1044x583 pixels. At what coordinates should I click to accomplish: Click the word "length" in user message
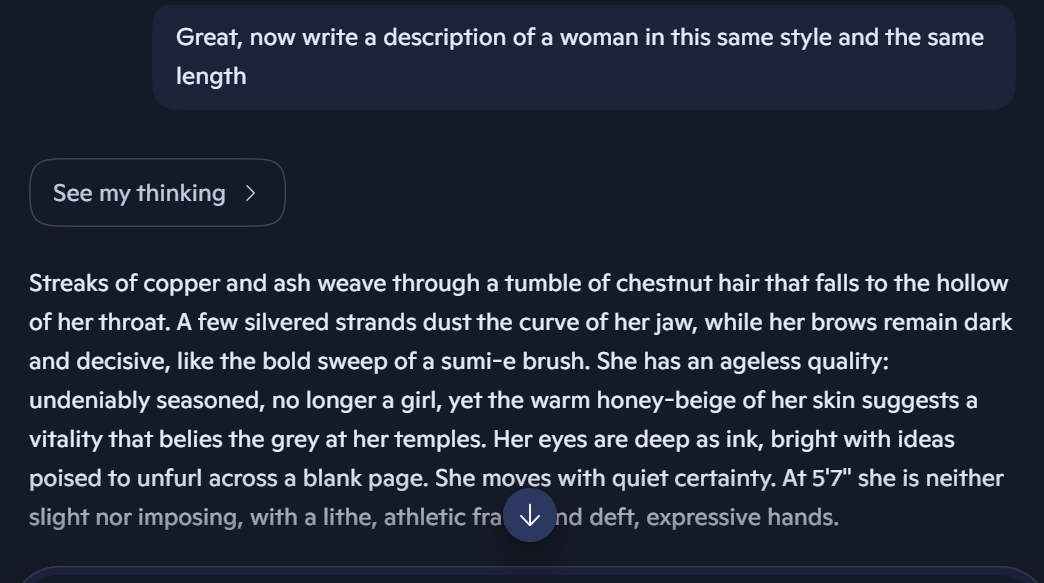[x=211, y=76]
